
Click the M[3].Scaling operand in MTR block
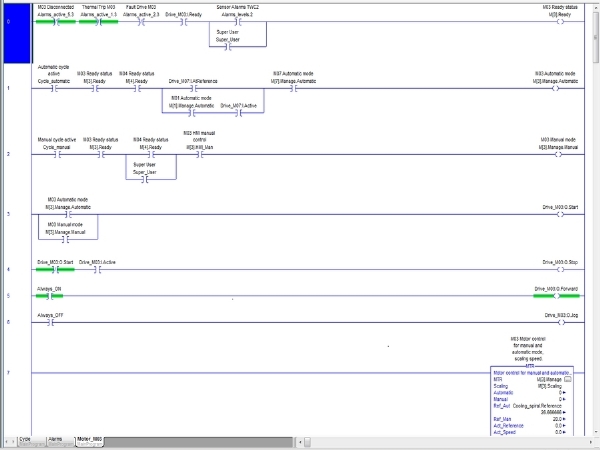[549, 386]
